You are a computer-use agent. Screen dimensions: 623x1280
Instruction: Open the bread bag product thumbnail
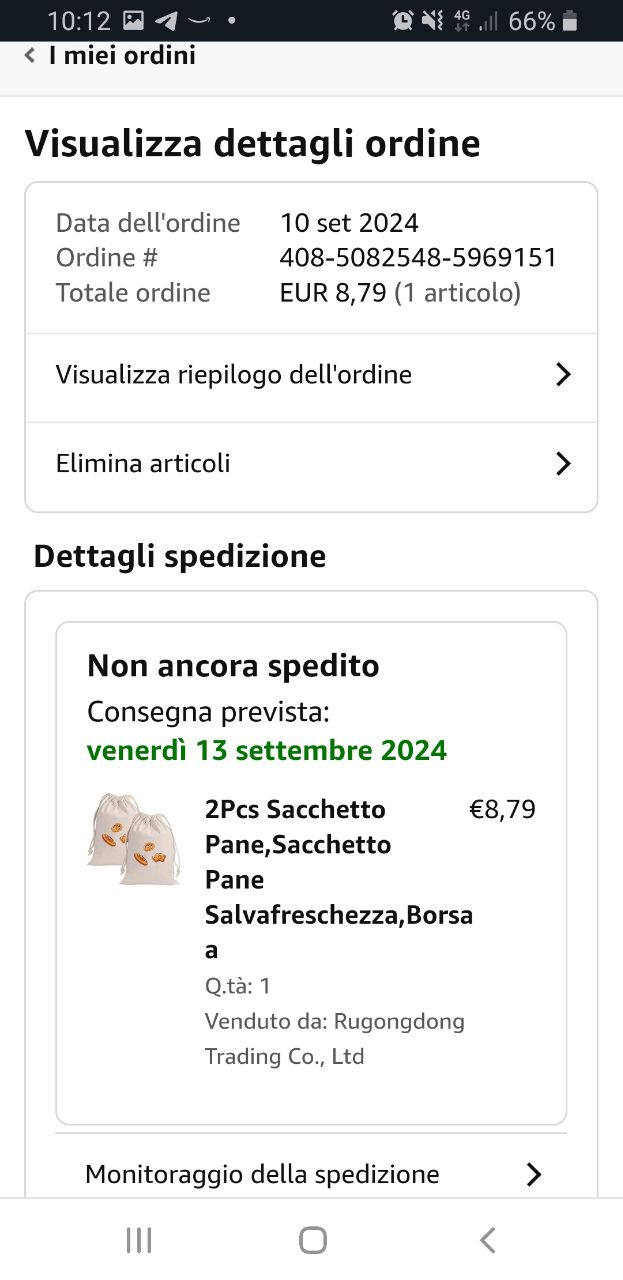point(134,838)
